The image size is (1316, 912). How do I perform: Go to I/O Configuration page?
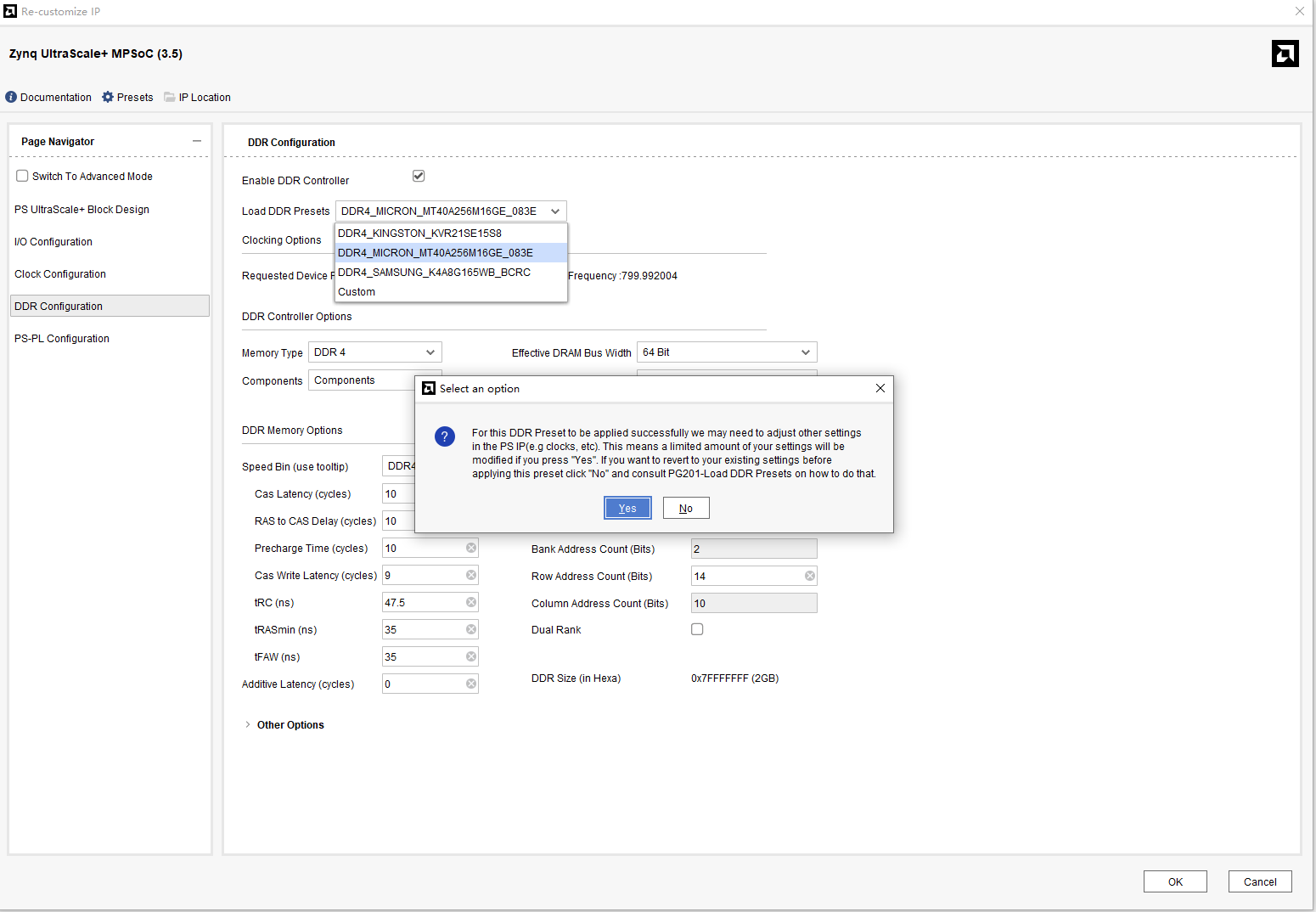coord(53,241)
